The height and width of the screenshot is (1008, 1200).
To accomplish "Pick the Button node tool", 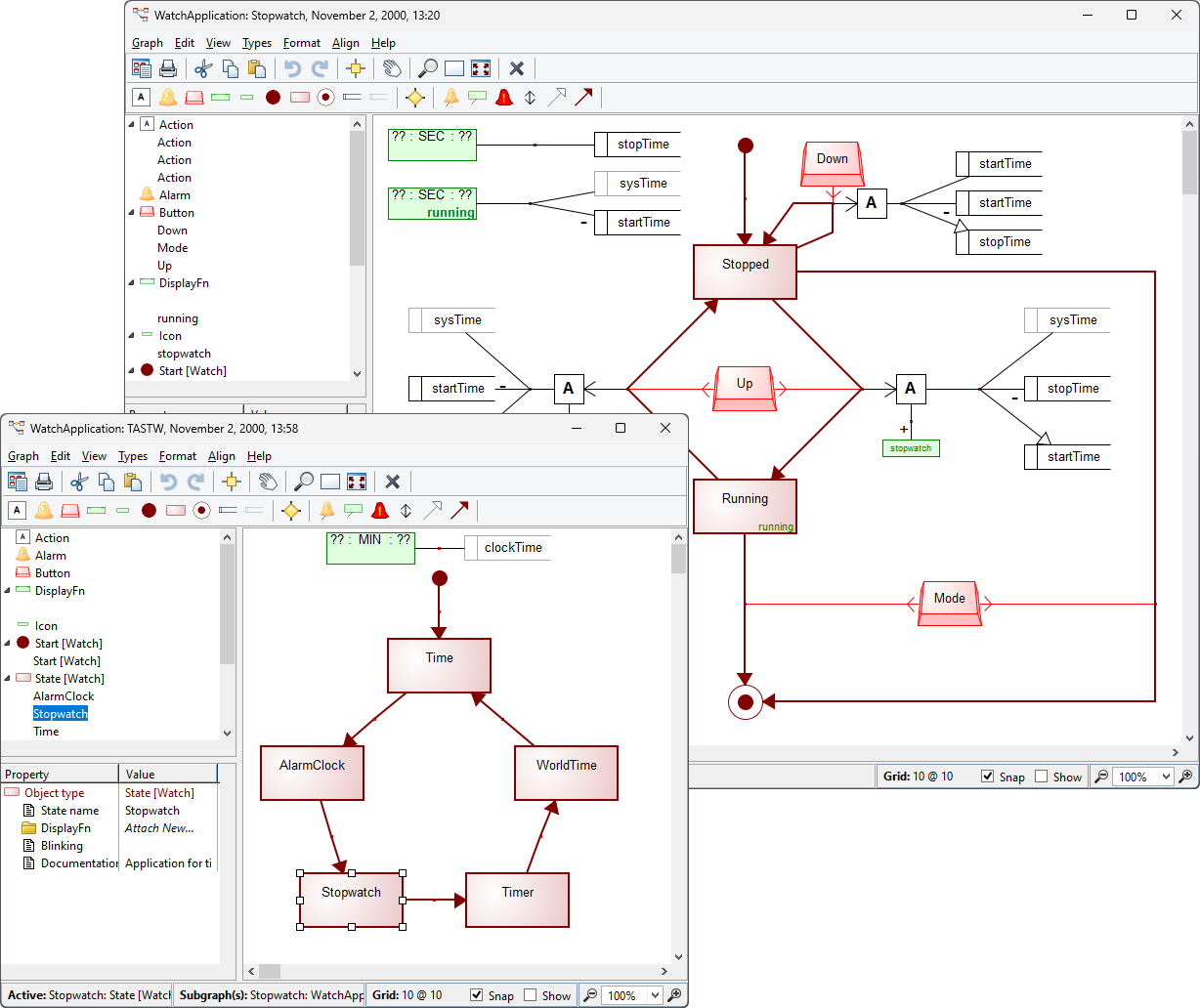I will click(194, 97).
